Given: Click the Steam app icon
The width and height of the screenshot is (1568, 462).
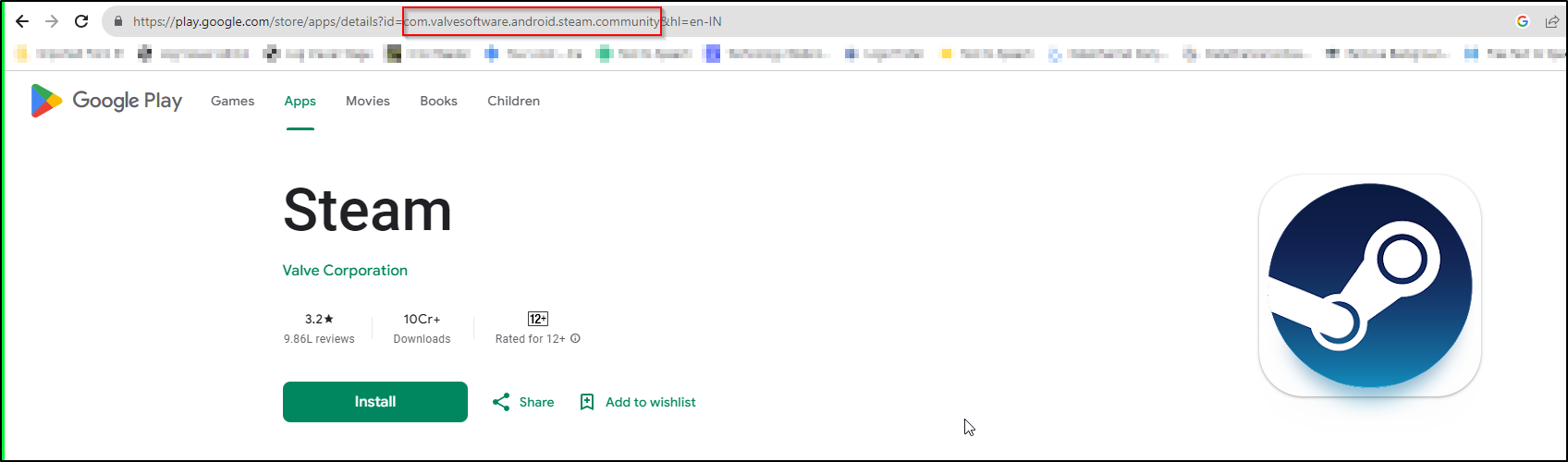Looking at the screenshot, I should pyautogui.click(x=1370, y=286).
